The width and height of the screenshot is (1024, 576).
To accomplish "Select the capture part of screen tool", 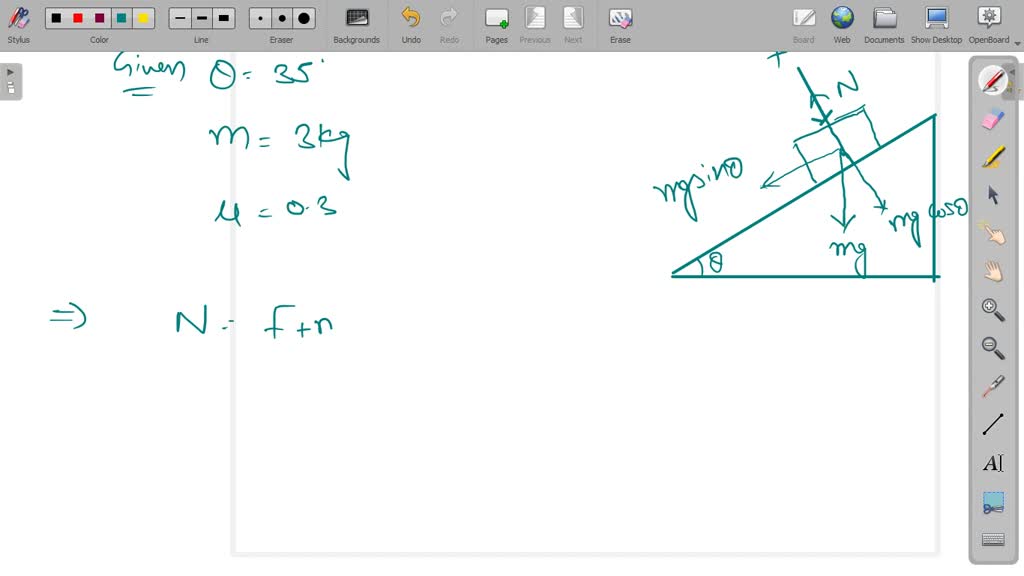I will pyautogui.click(x=993, y=502).
